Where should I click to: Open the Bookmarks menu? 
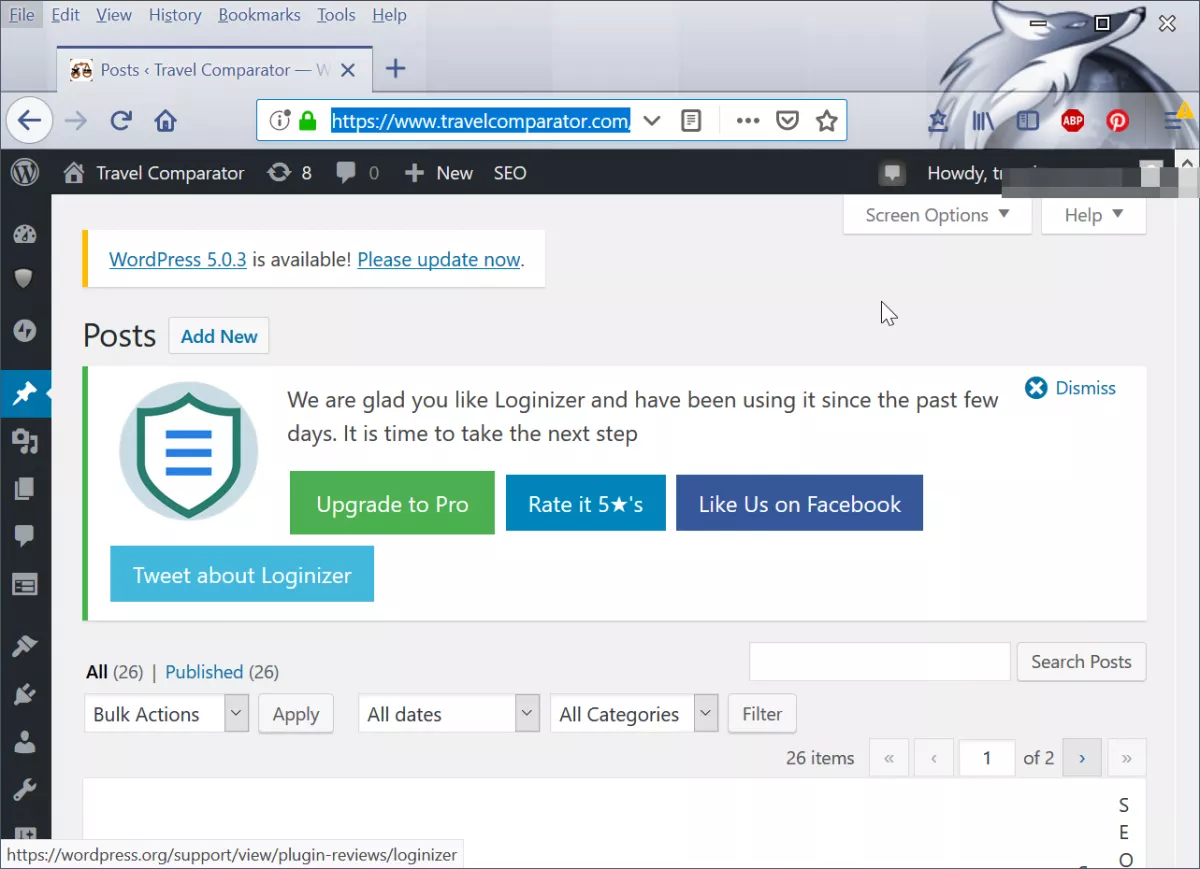259,15
